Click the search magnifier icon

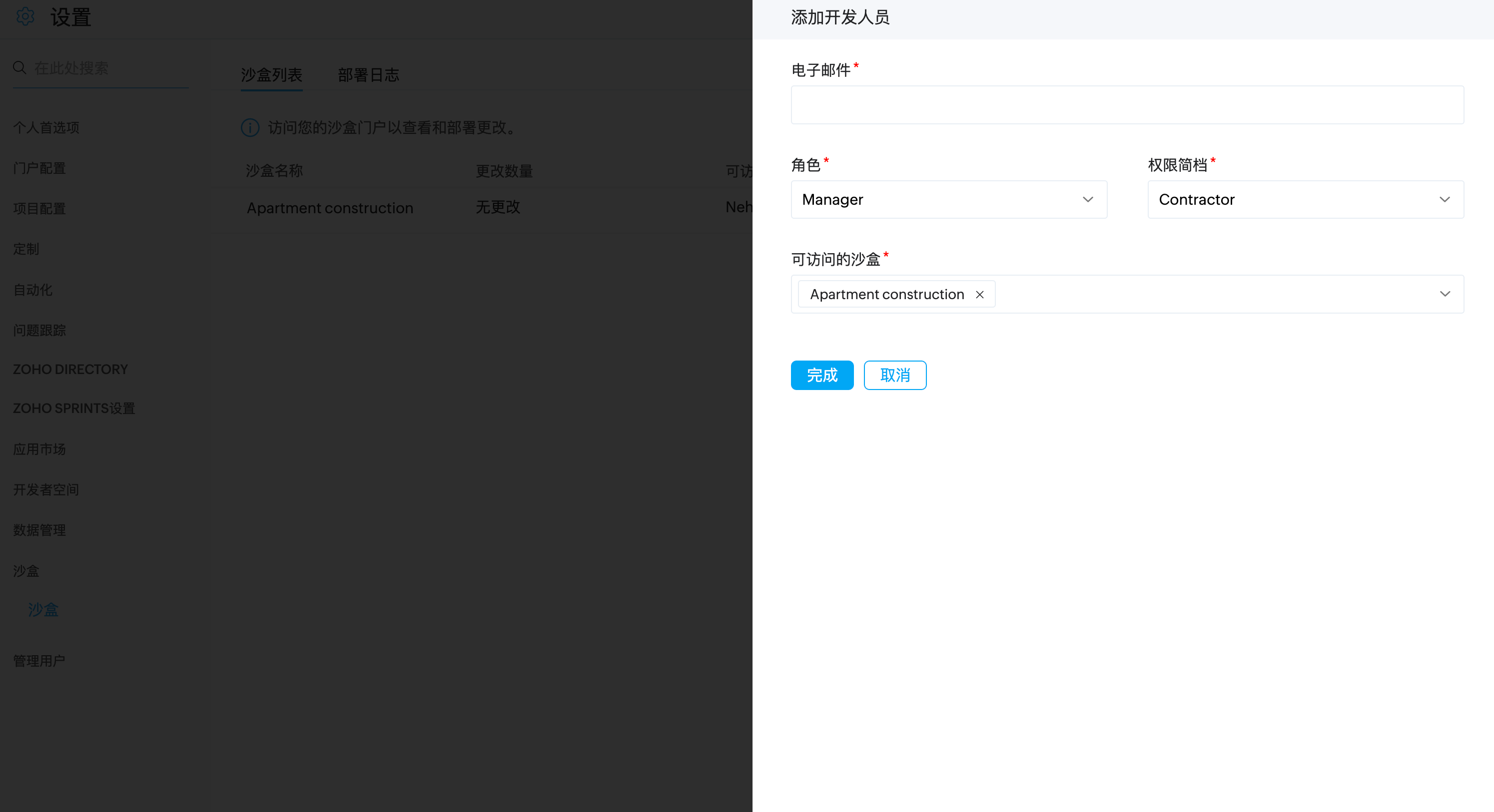tap(19, 68)
